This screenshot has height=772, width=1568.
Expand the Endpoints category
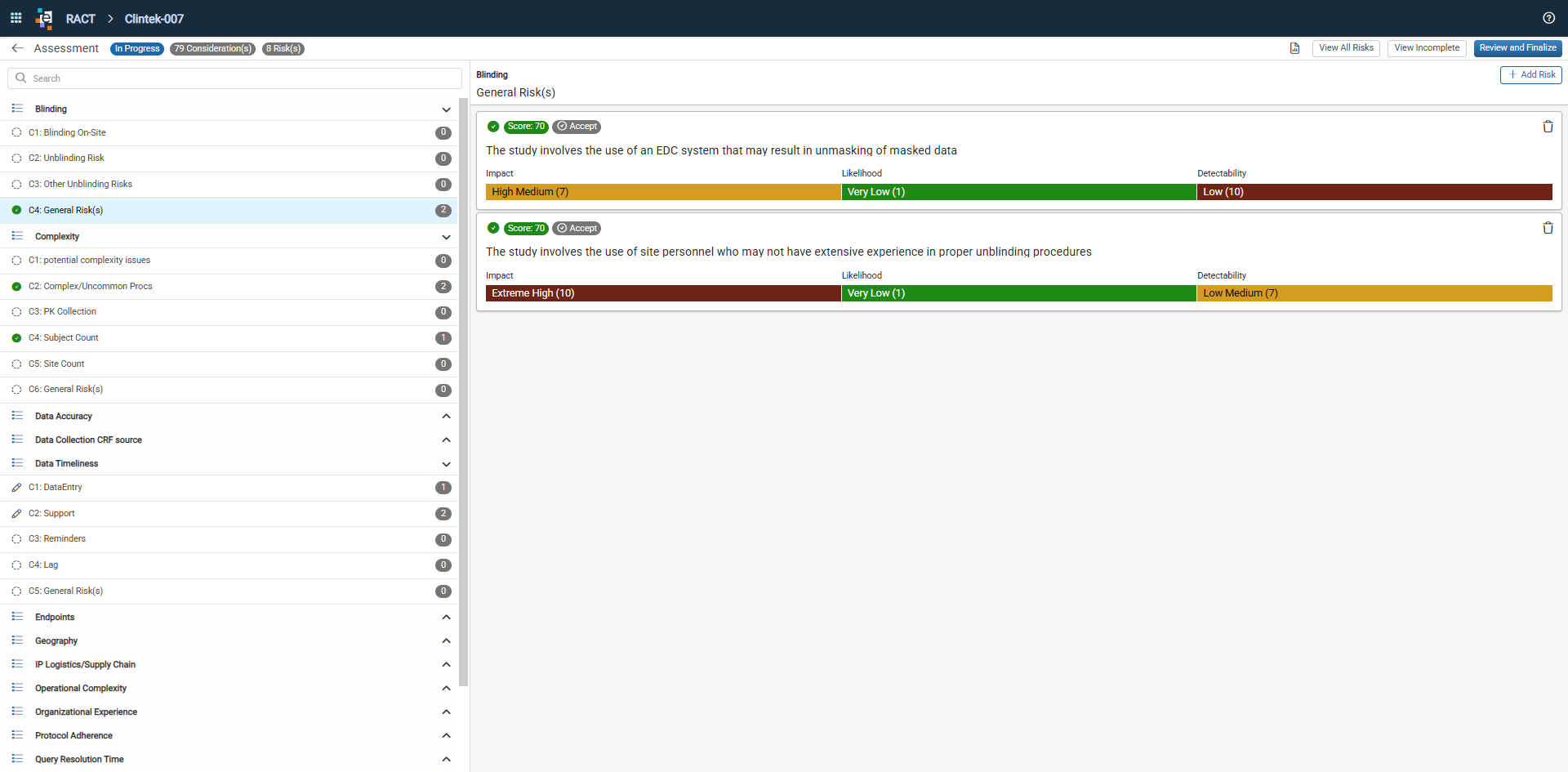pyautogui.click(x=446, y=618)
